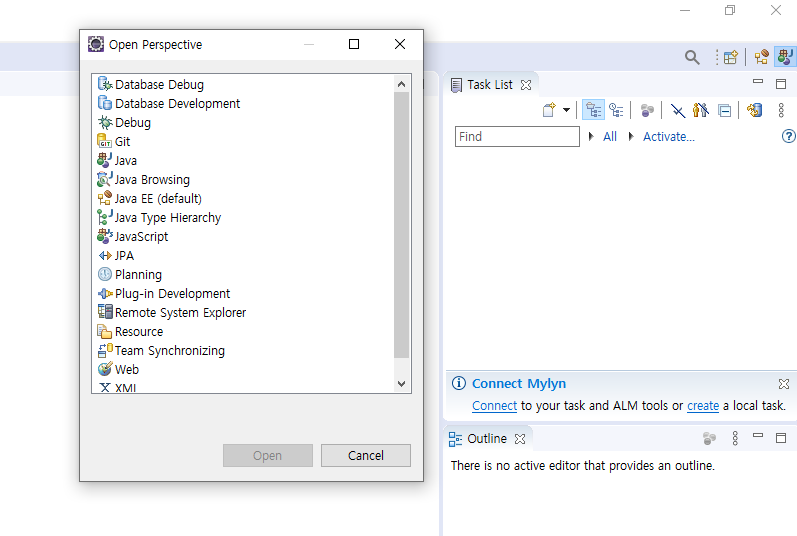The image size is (797, 536).
Task: Click the New Task icon
Action: coord(549,110)
